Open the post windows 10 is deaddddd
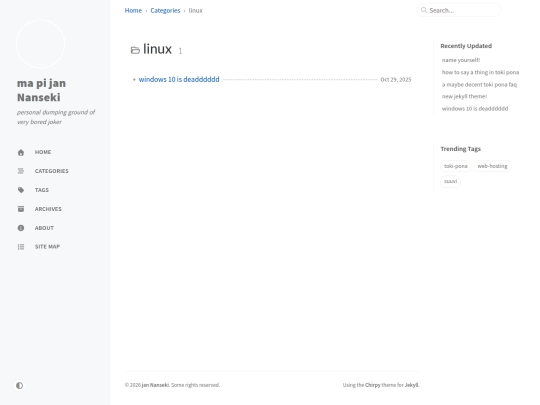This screenshot has width=540, height=405. point(179,79)
